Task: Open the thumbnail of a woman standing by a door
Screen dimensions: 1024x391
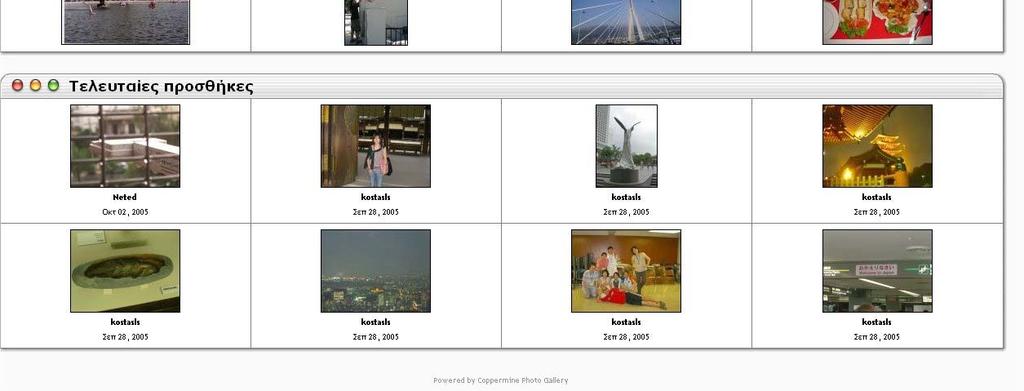Action: 376,146
